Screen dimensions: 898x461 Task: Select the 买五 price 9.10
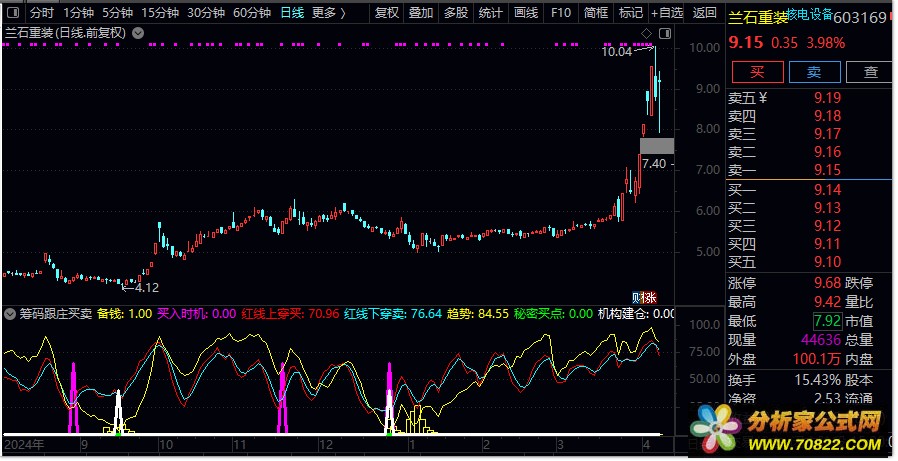pyautogui.click(x=828, y=262)
